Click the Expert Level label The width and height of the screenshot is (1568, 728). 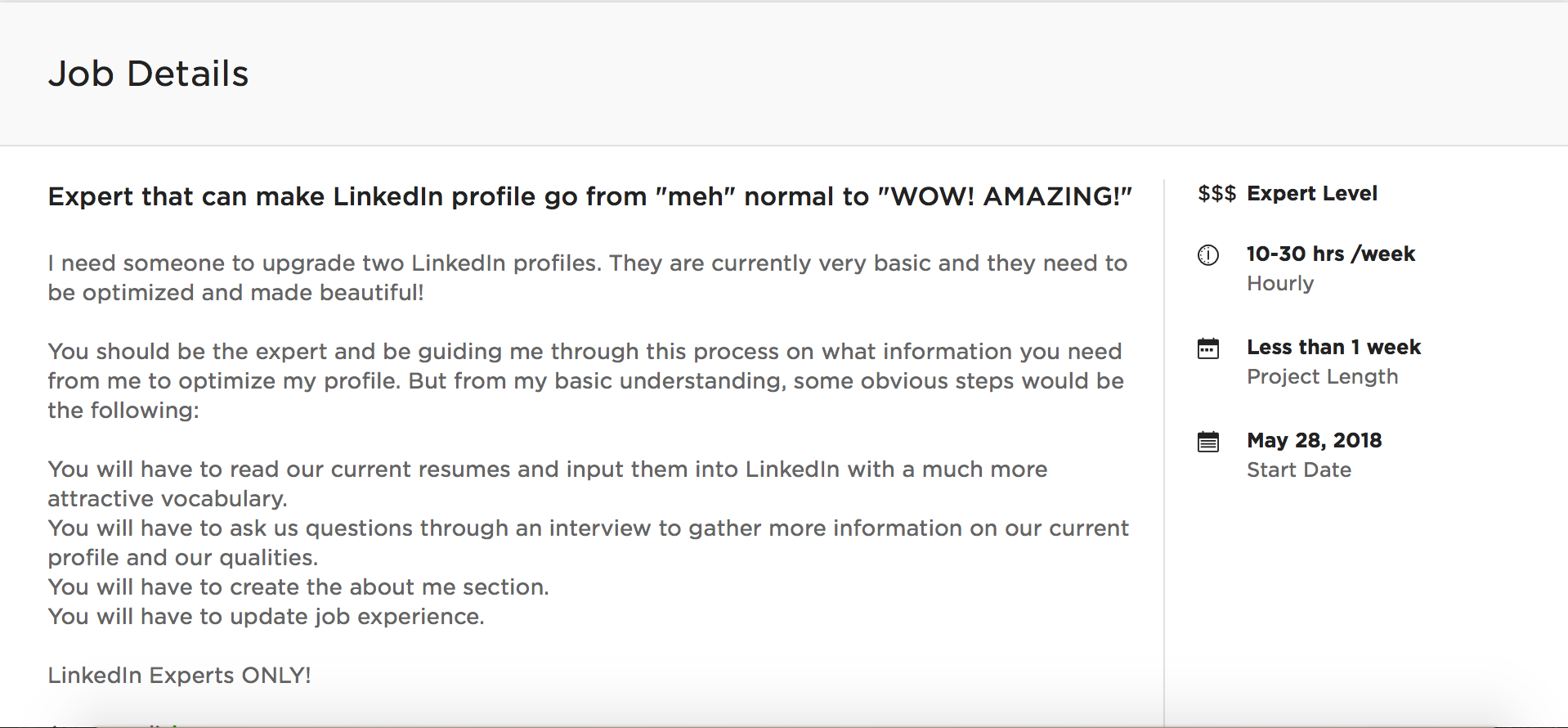(x=1311, y=194)
